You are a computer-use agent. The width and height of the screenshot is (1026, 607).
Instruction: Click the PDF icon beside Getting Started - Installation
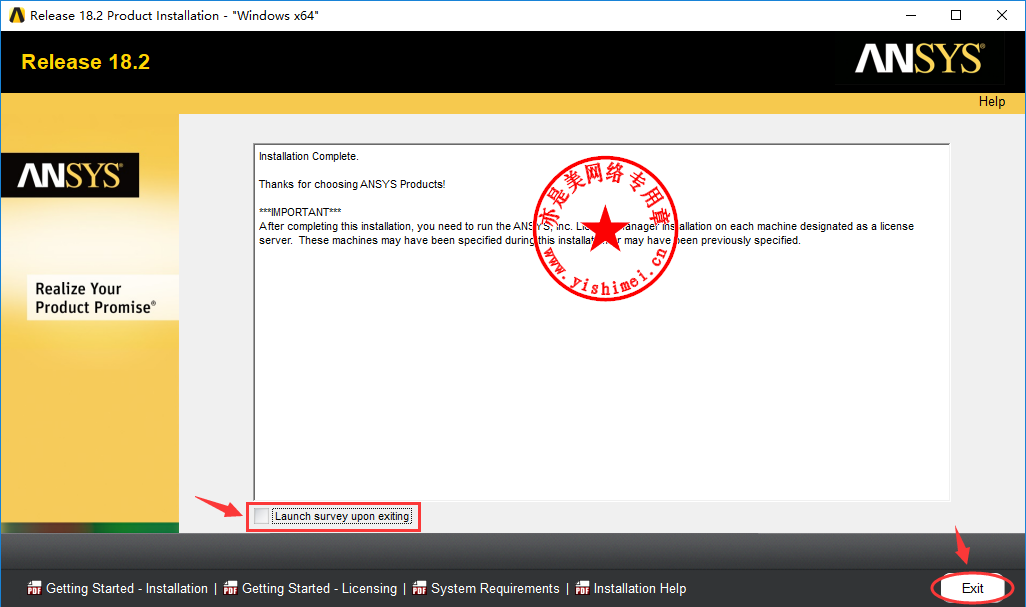34,588
